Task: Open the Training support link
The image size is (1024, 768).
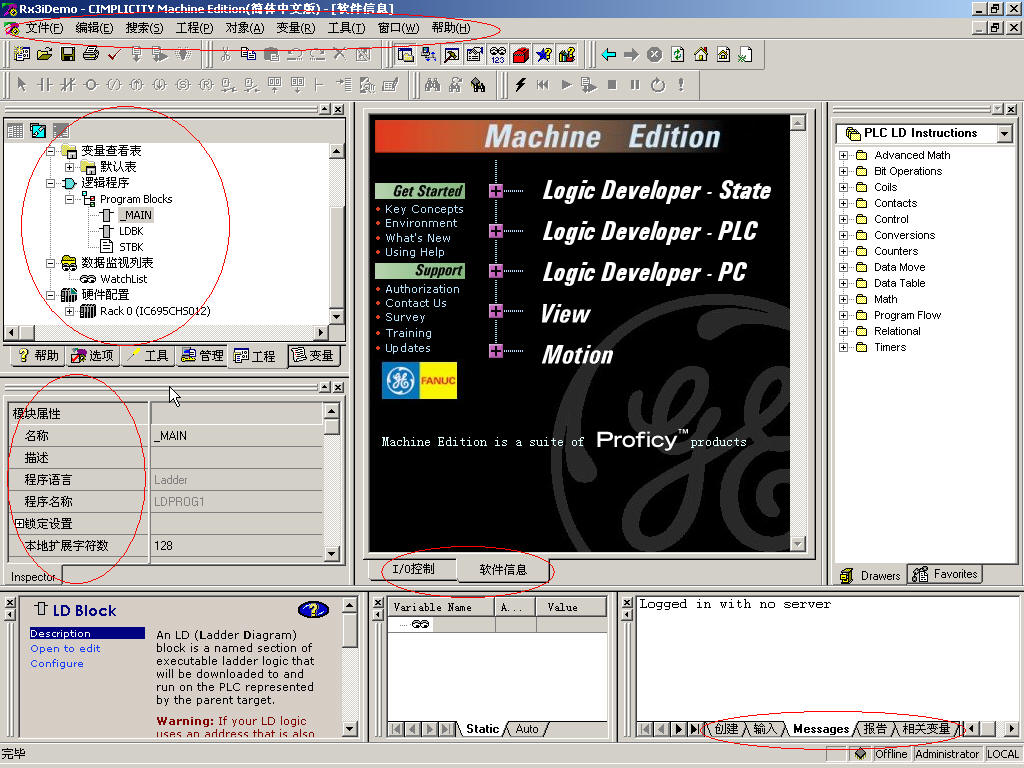Action: click(408, 332)
